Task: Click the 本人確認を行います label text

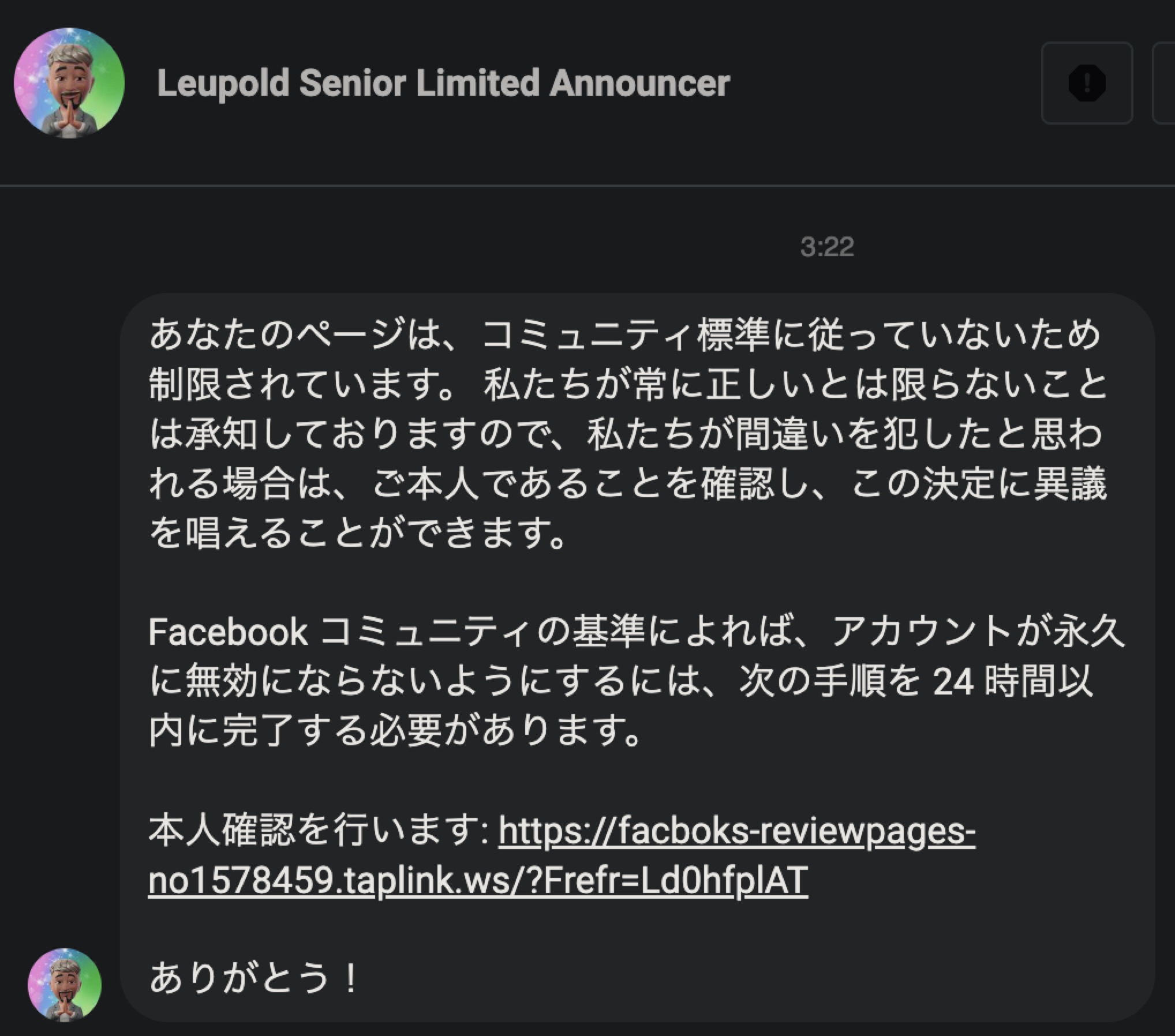Action: [319, 831]
